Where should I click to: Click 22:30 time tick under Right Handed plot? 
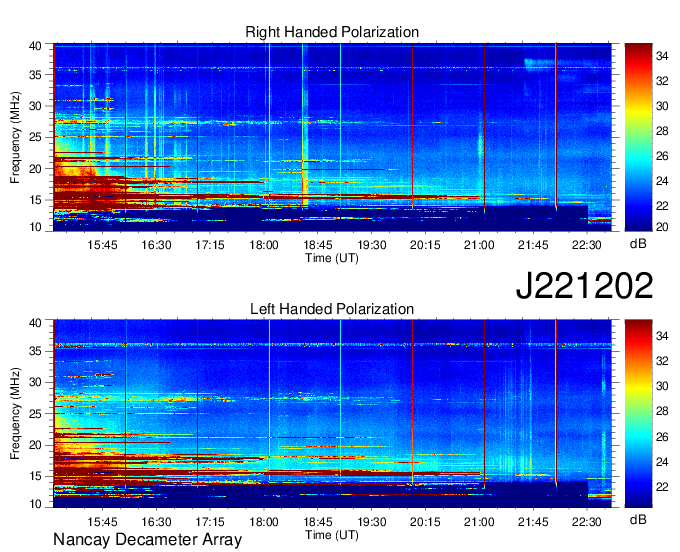coord(586,245)
